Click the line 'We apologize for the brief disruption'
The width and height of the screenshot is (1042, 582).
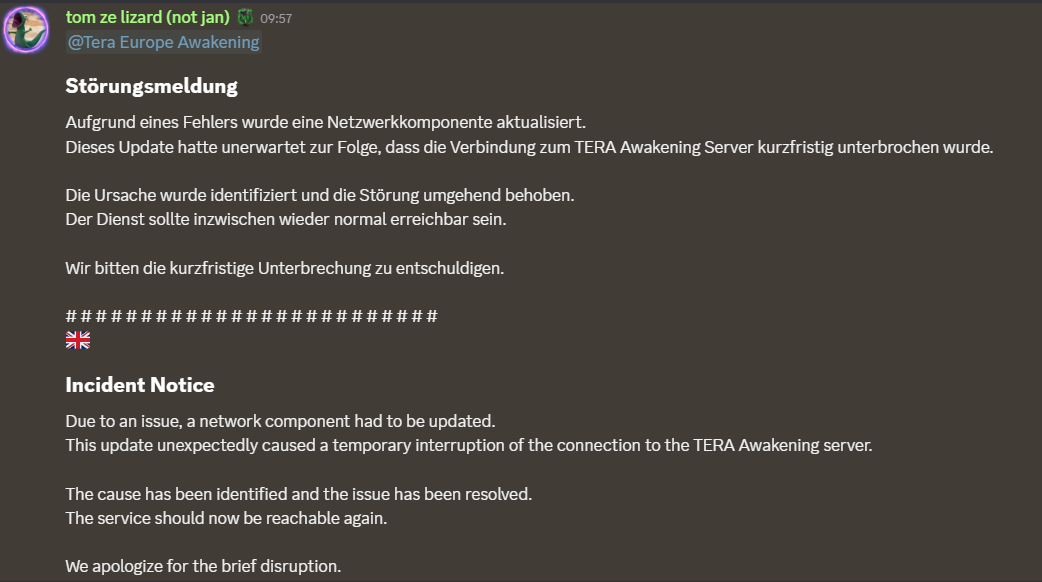point(203,566)
